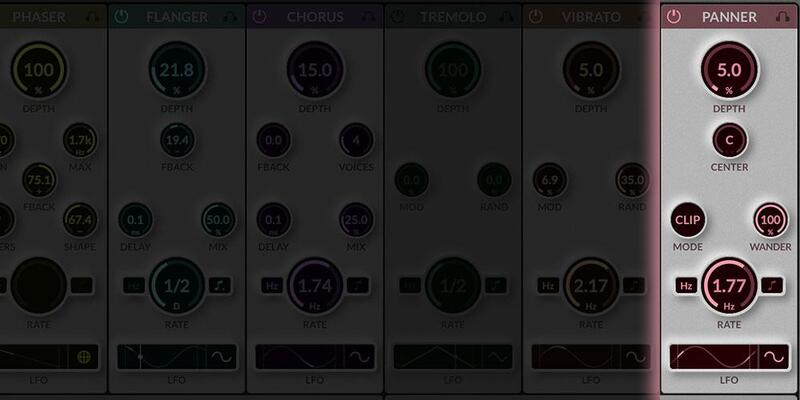This screenshot has height=400, width=800.
Task: Turn off the Chorus power button
Action: tap(260, 17)
